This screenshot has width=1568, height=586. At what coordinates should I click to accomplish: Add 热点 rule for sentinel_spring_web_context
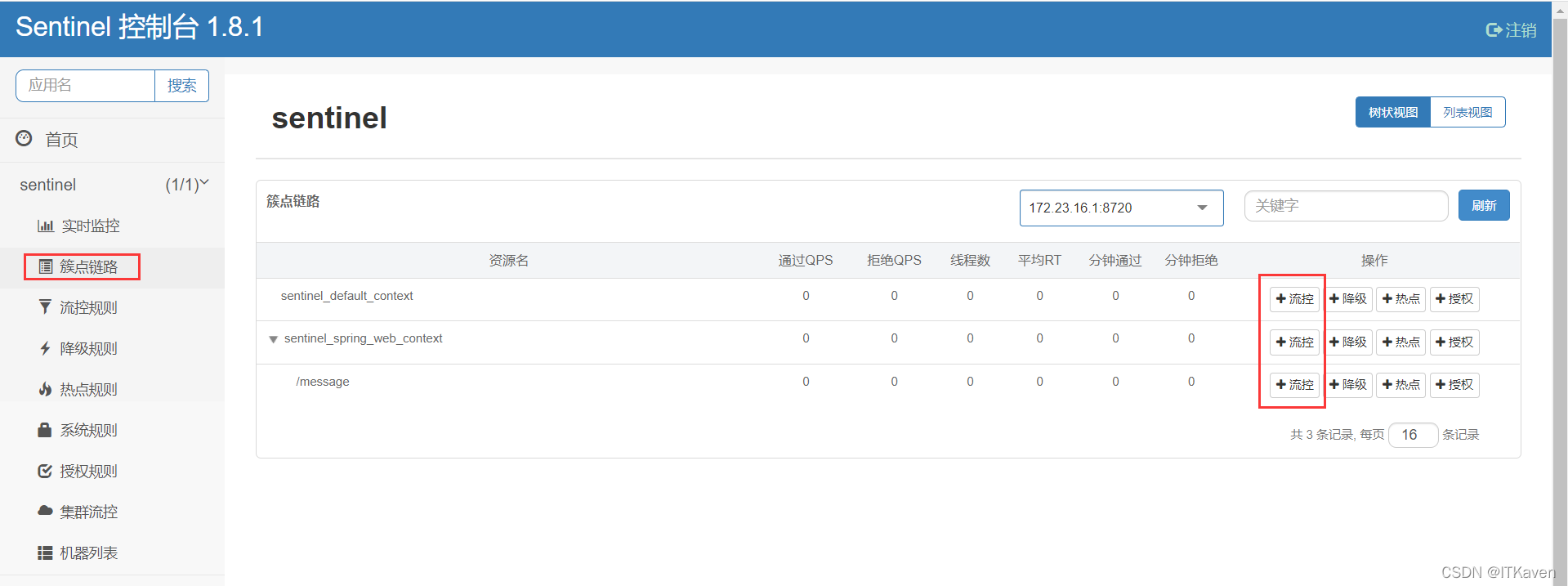point(1401,342)
